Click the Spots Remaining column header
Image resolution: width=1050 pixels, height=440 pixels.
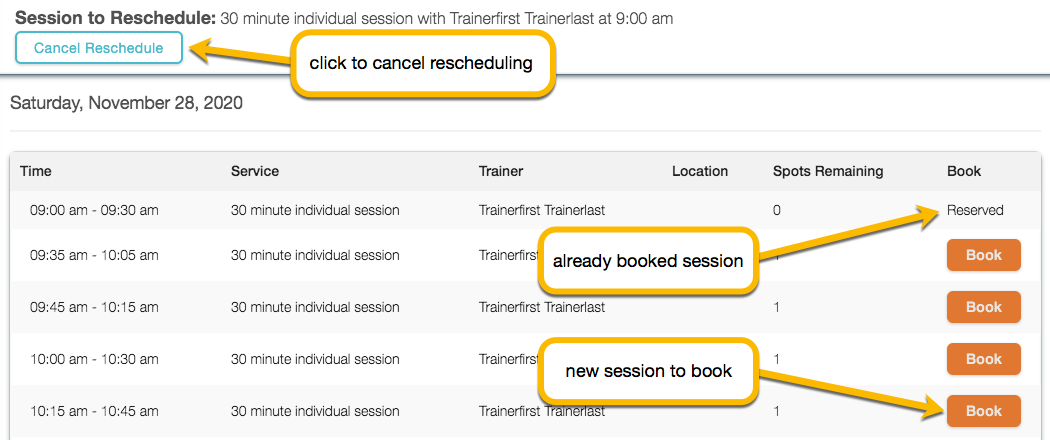828,171
